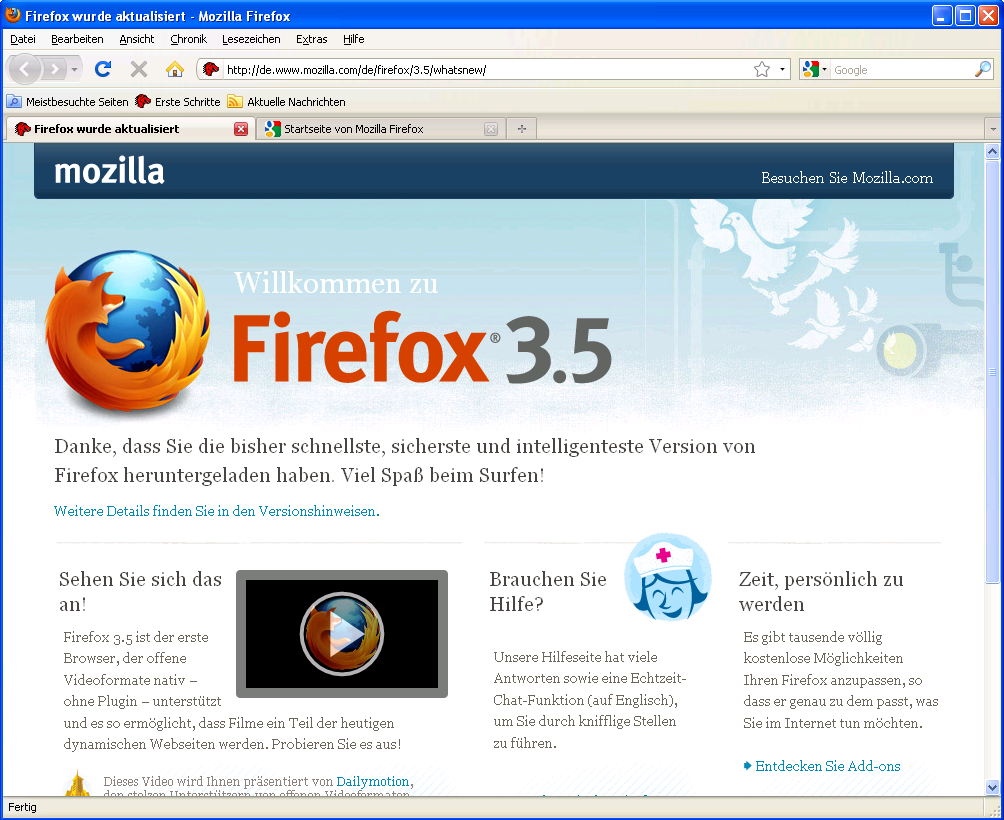Click the Willkommen zu heading text
Screen dimensions: 1004x820
click(x=336, y=282)
